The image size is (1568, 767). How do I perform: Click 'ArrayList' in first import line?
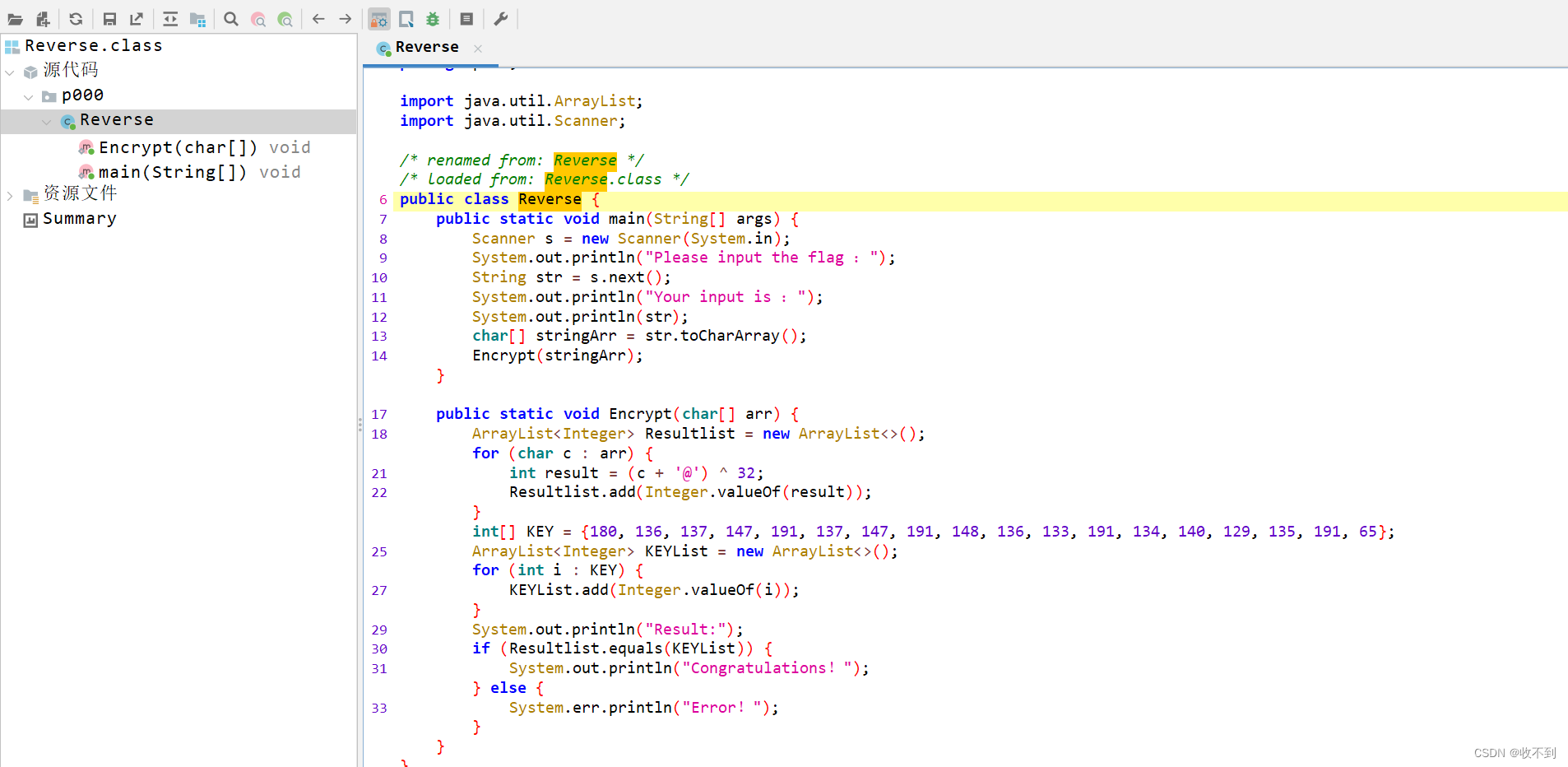[595, 101]
